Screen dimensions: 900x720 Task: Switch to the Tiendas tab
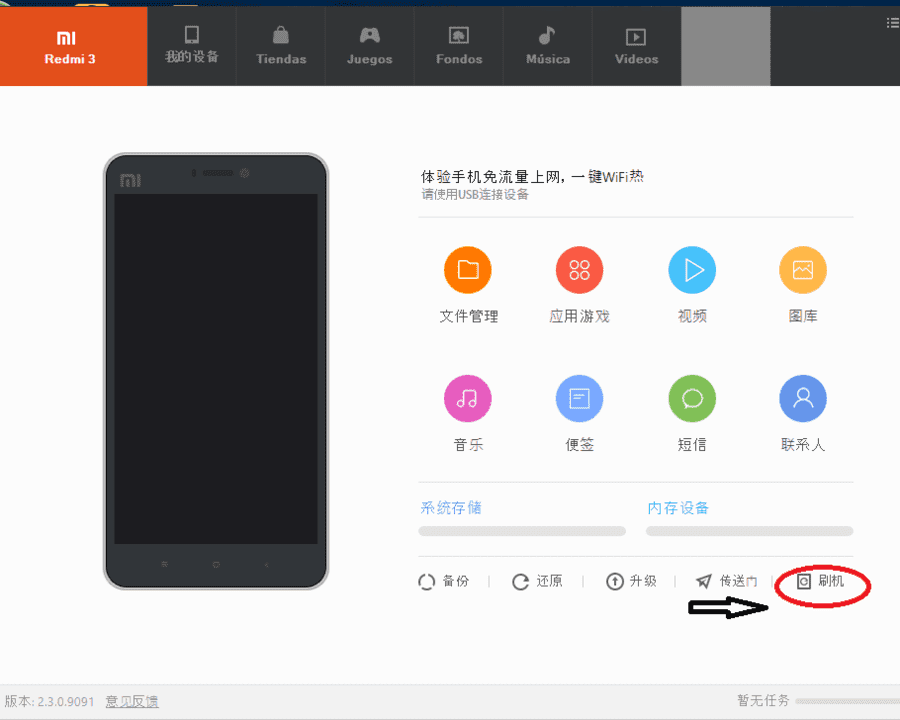[x=281, y=47]
